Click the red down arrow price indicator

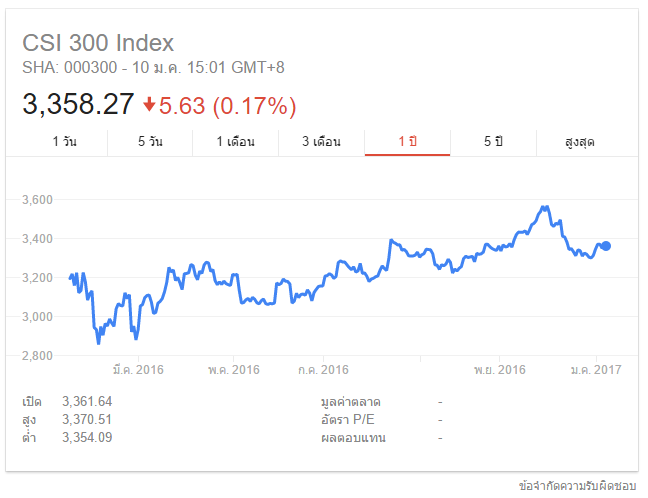tap(149, 105)
